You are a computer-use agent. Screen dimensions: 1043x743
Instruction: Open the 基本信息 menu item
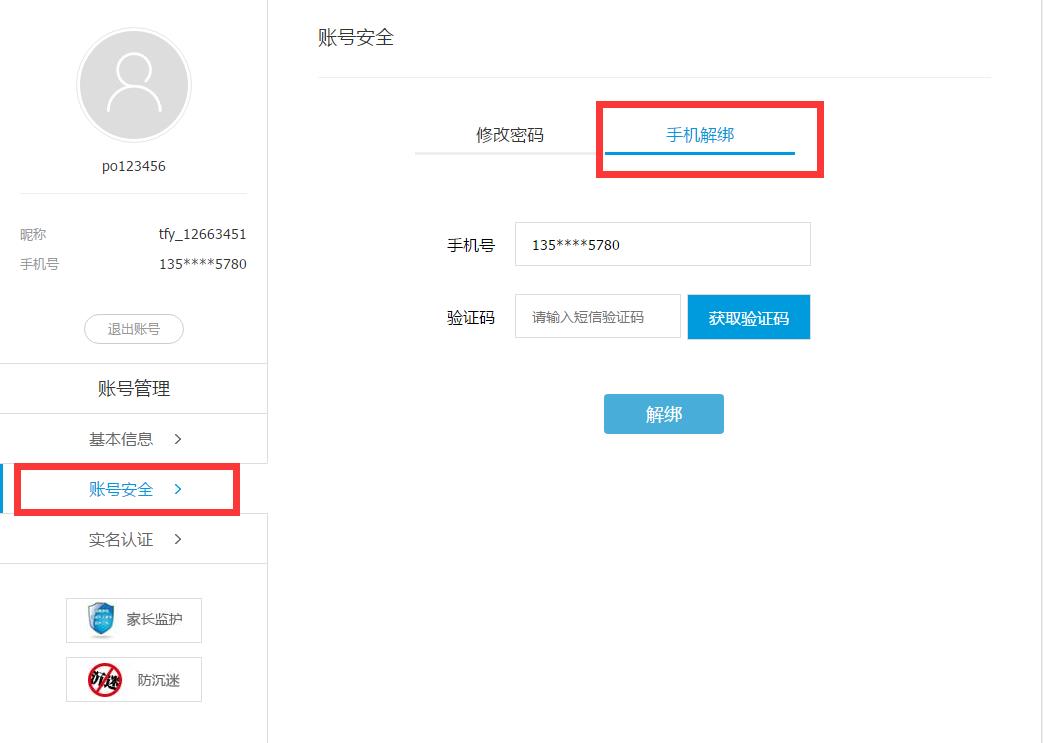click(121, 439)
